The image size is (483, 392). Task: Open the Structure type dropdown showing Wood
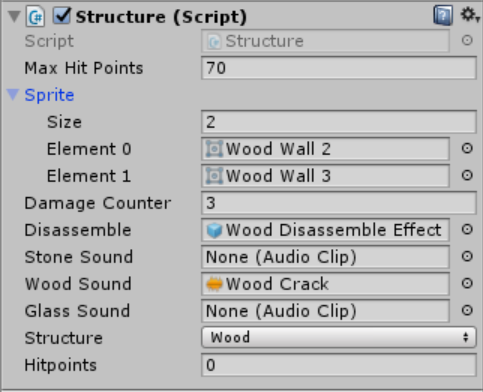coord(339,337)
